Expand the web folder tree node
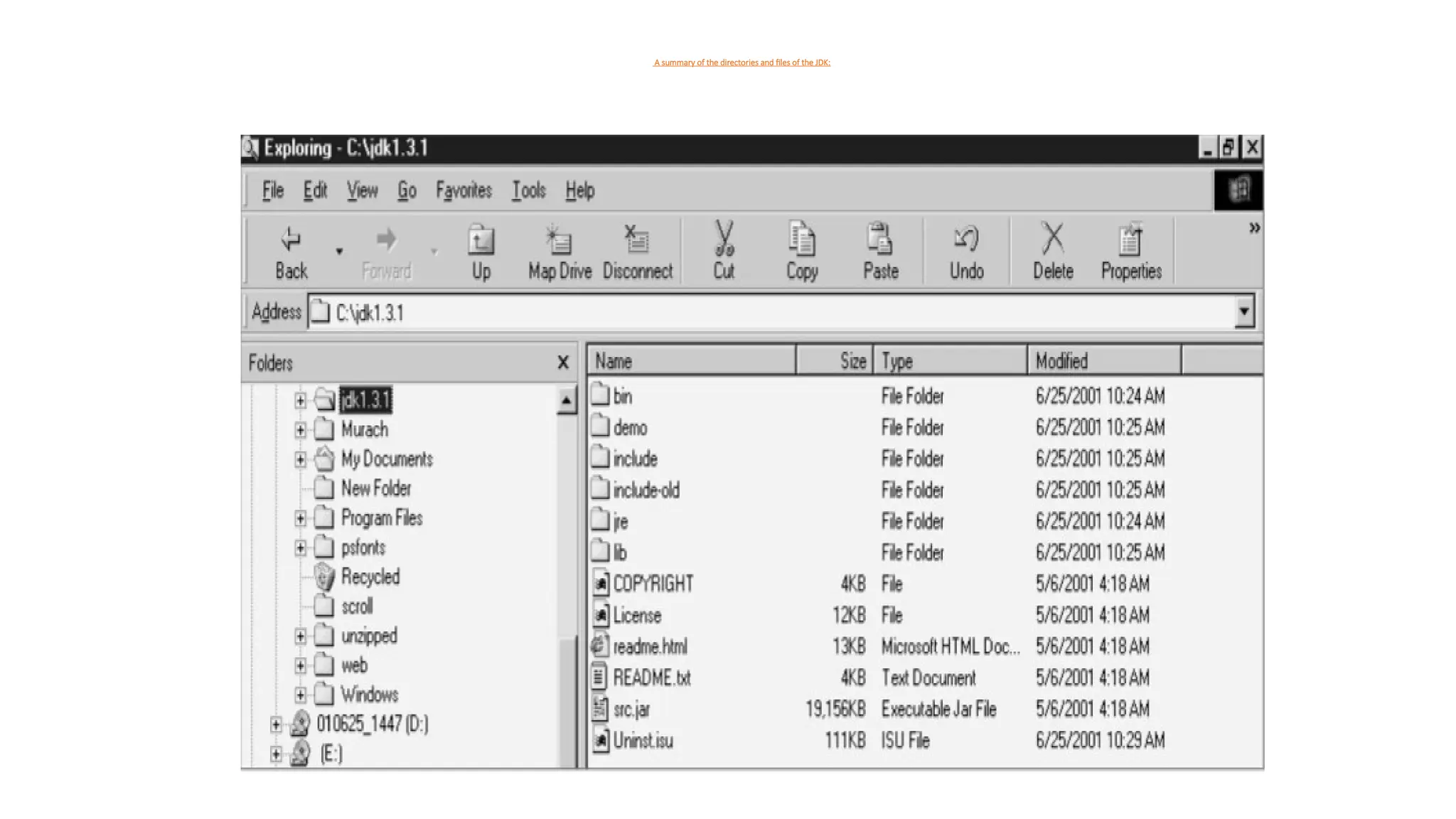1456x819 pixels. (x=300, y=666)
